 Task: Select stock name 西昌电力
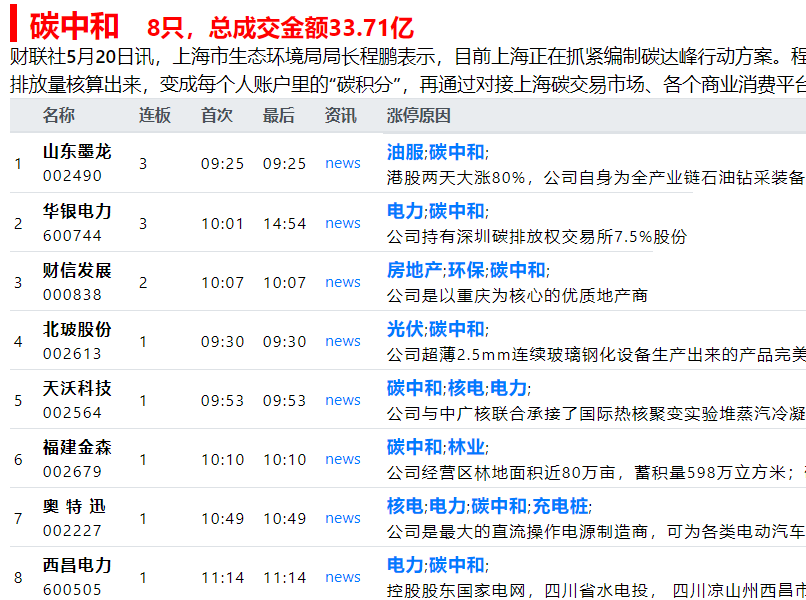click(x=77, y=566)
